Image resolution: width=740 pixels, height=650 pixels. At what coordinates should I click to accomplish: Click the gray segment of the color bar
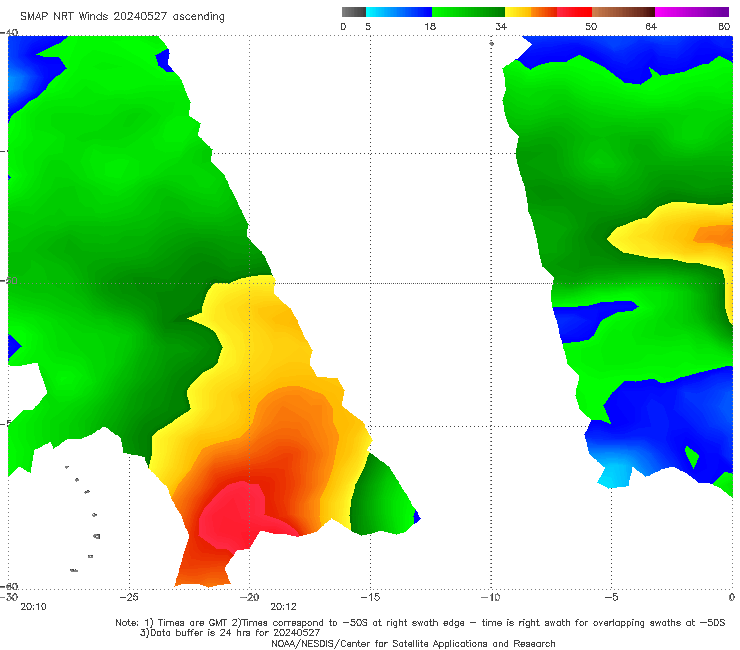pos(353,12)
